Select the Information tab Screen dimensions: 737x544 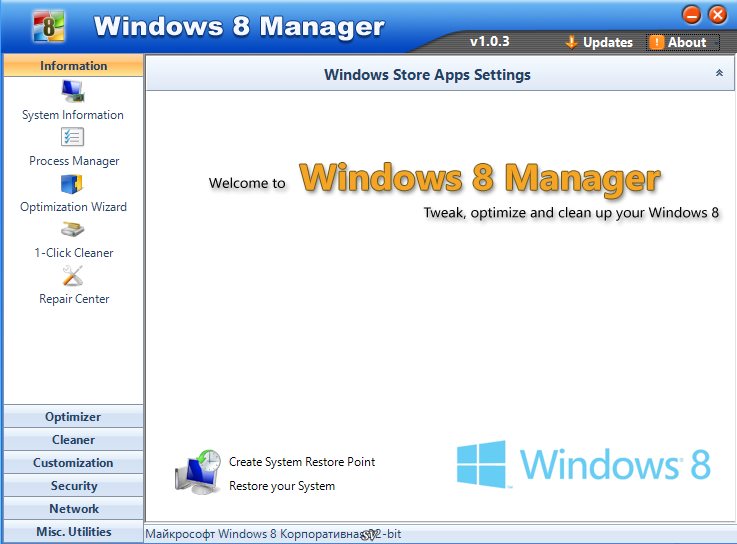click(73, 65)
